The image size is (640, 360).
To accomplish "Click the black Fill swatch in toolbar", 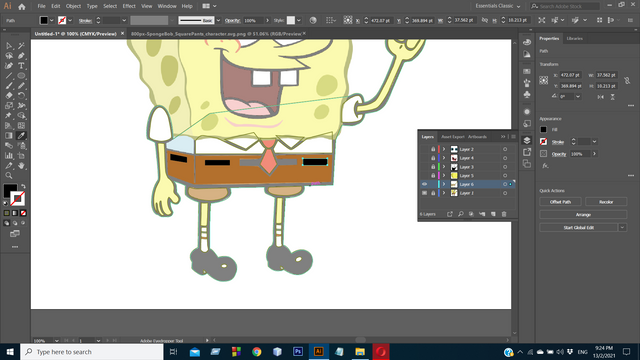I will pos(10,190).
